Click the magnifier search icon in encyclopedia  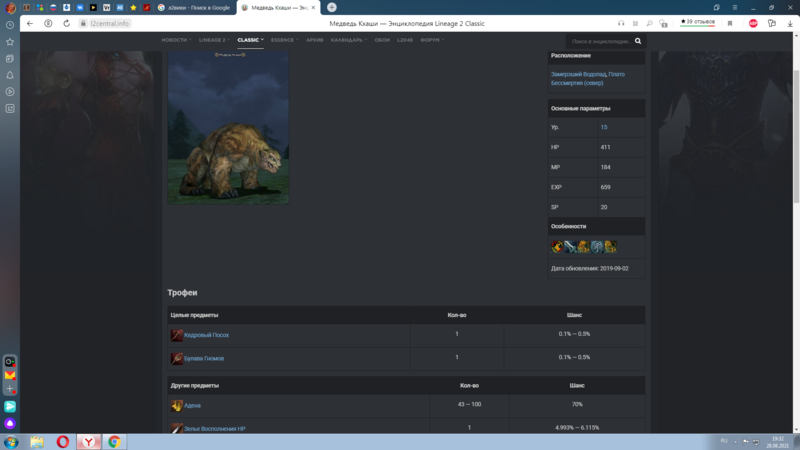click(638, 41)
